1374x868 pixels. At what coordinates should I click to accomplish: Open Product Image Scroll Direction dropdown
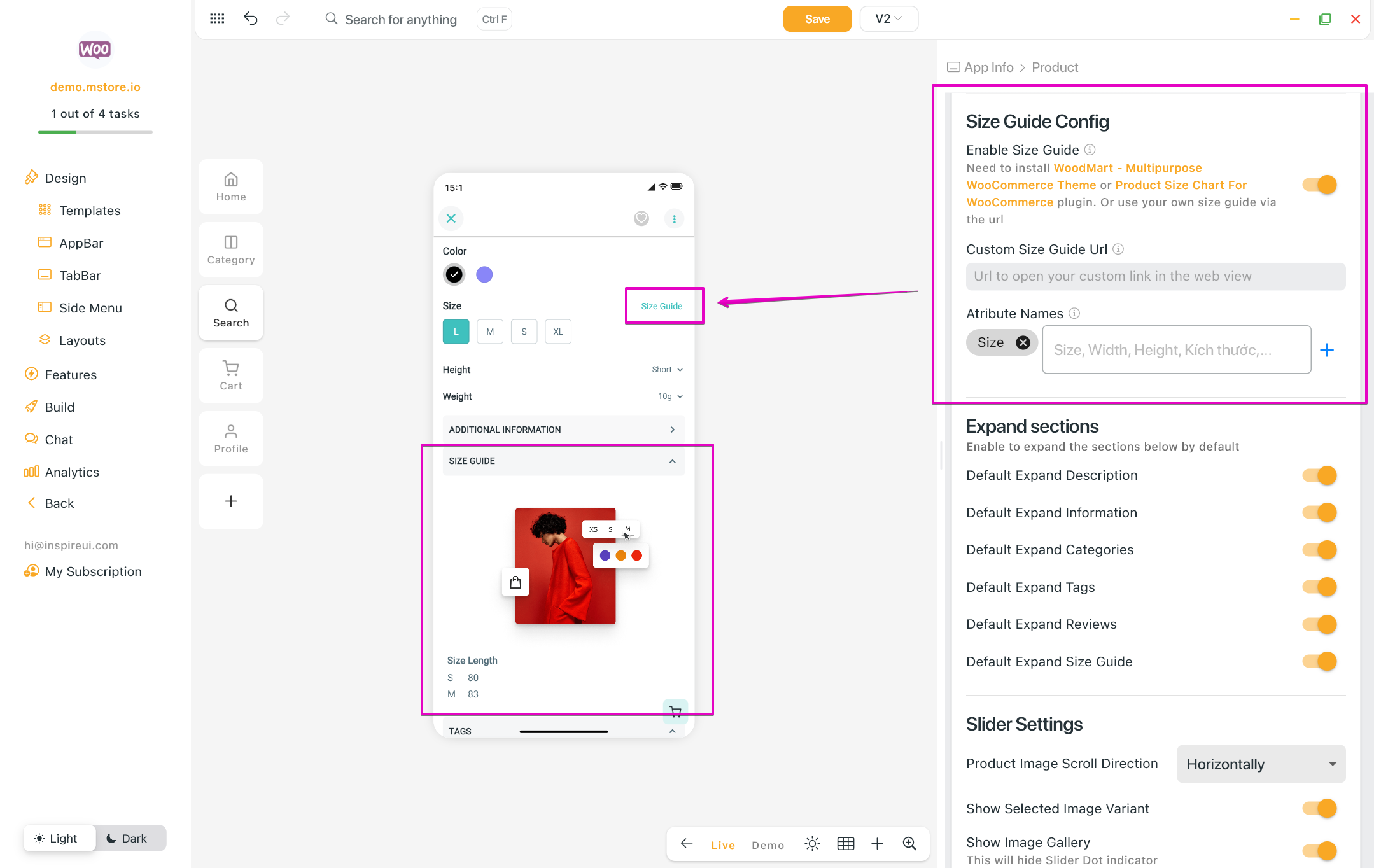(1261, 764)
